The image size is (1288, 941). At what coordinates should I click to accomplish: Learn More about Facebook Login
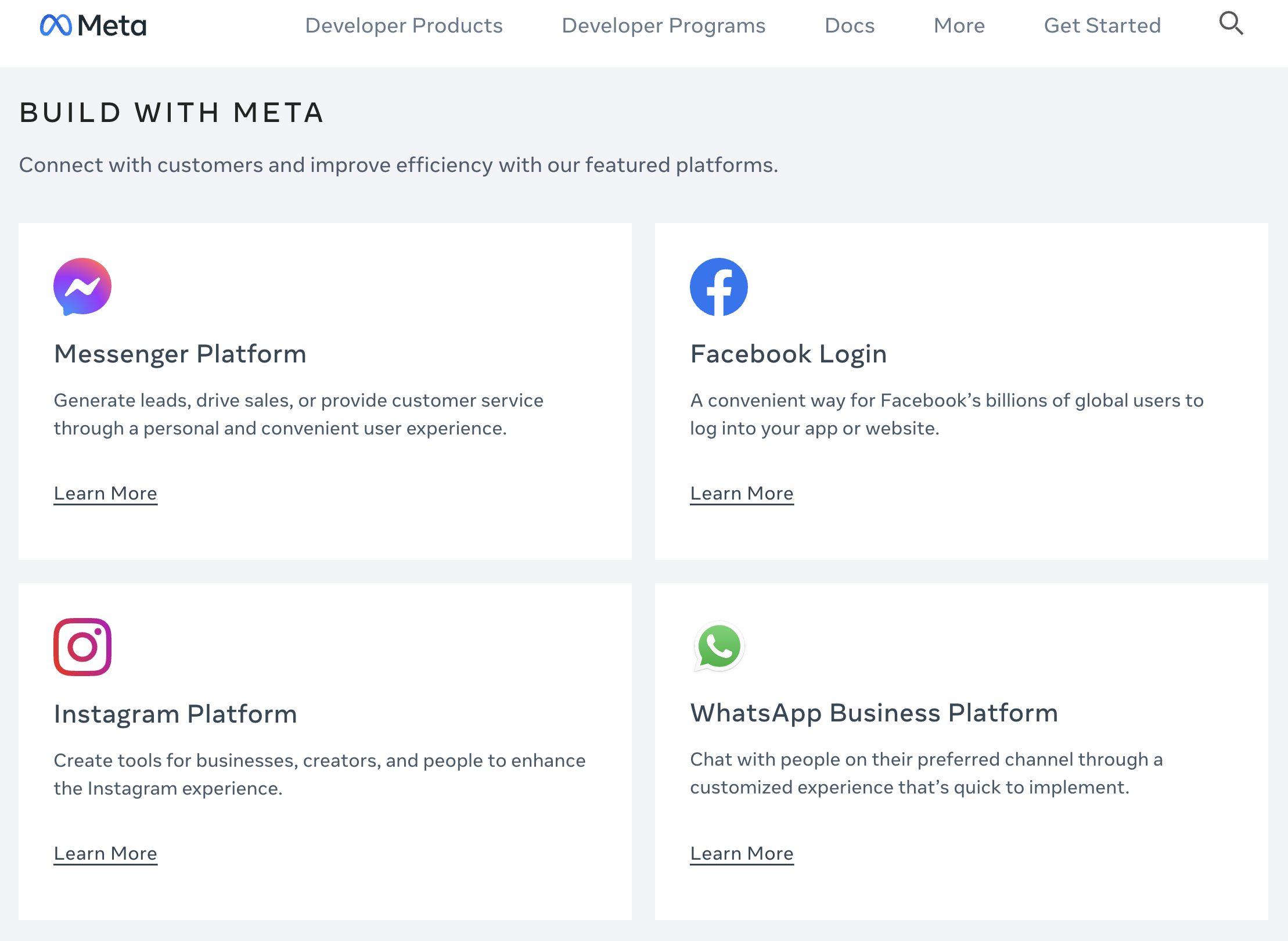pyautogui.click(x=742, y=494)
